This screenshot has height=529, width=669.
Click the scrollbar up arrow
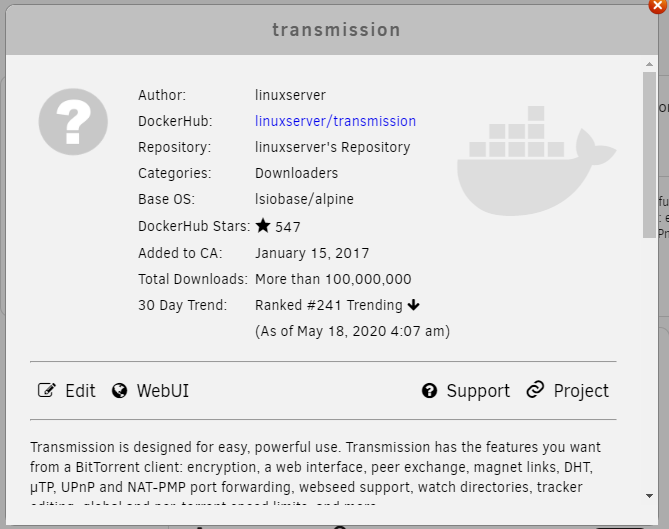tap(650, 64)
